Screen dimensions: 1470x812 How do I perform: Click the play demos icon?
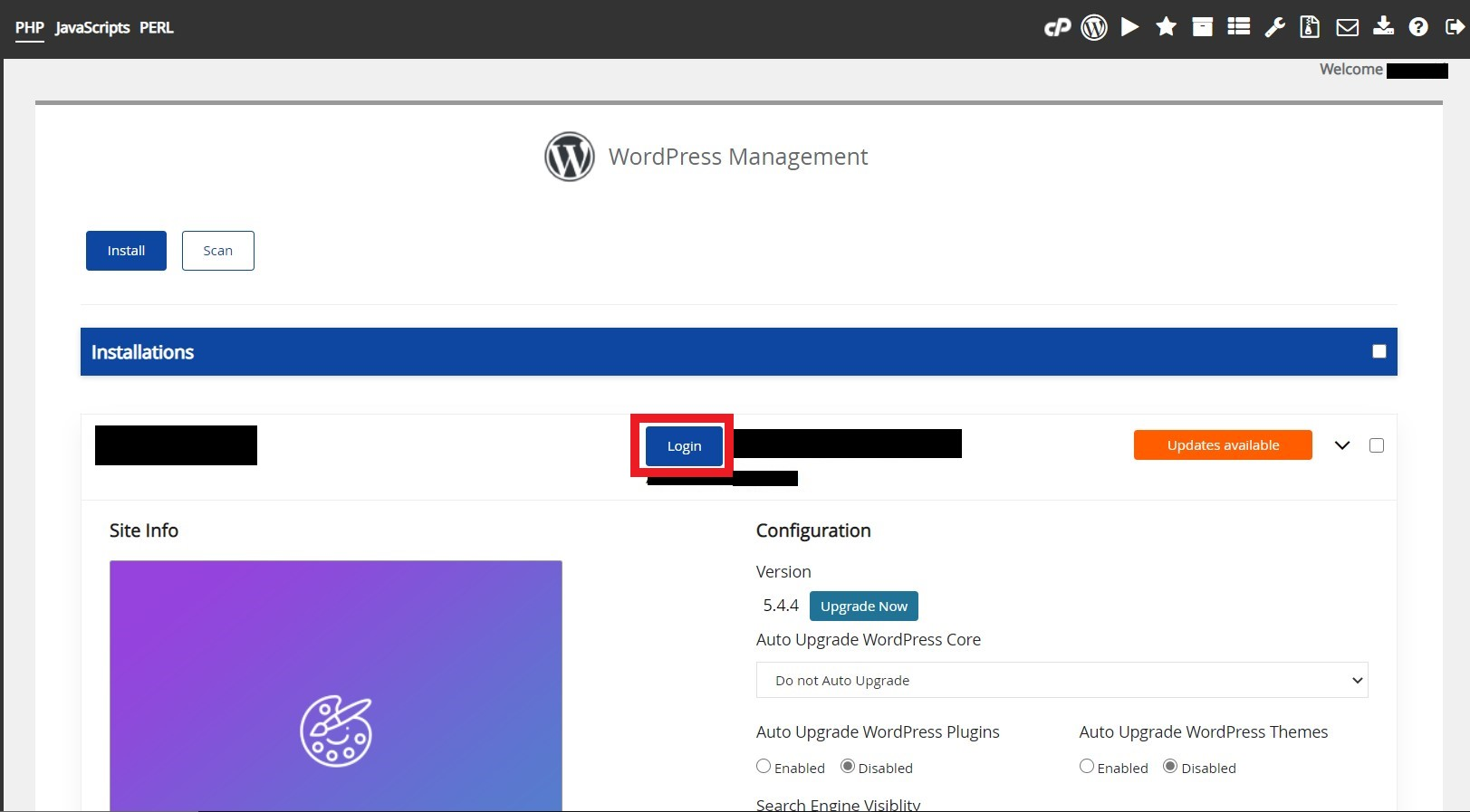1129,27
